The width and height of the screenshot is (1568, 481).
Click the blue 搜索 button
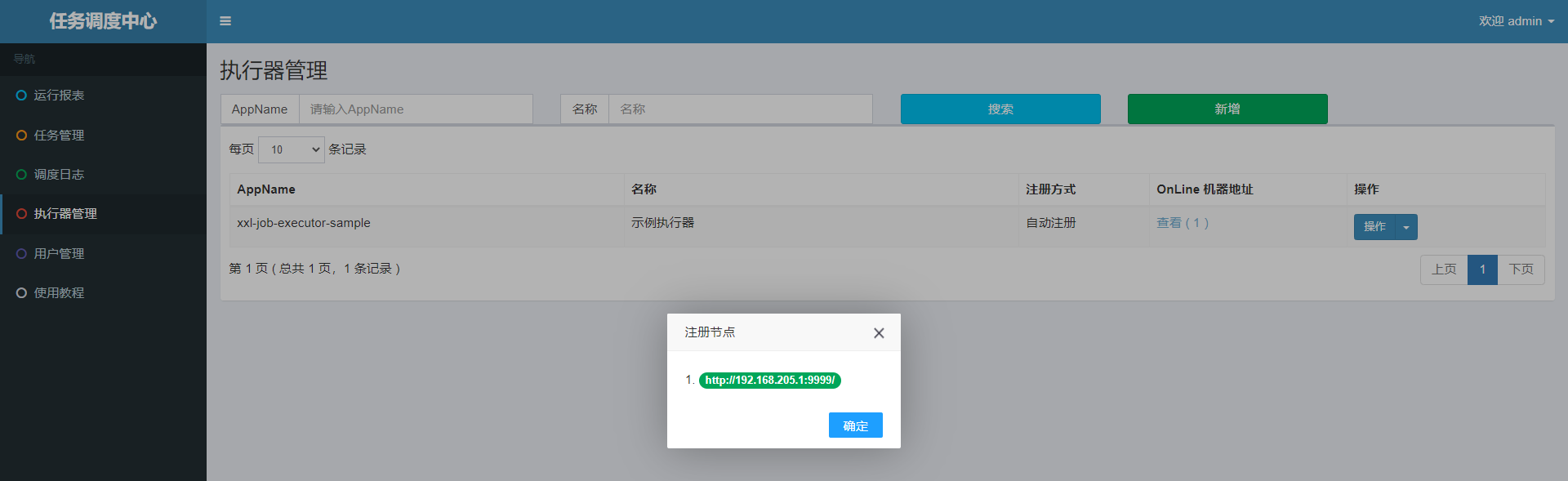tap(1000, 109)
